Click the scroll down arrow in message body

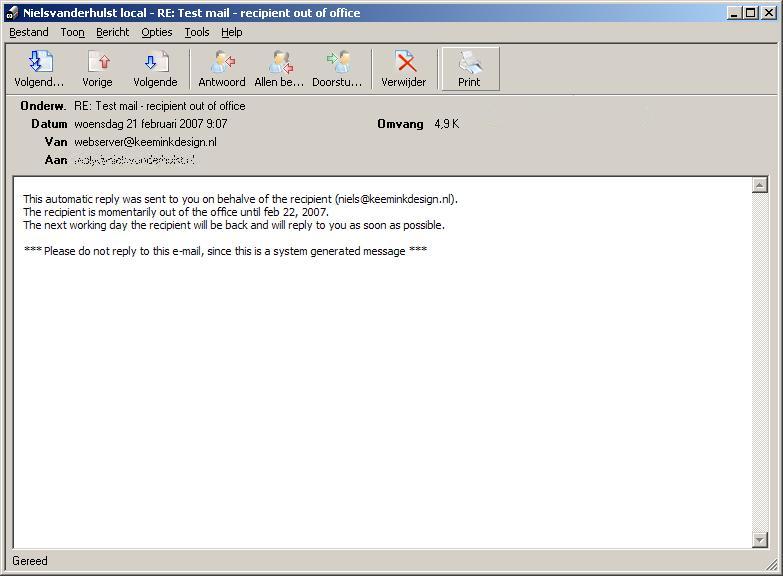(759, 540)
